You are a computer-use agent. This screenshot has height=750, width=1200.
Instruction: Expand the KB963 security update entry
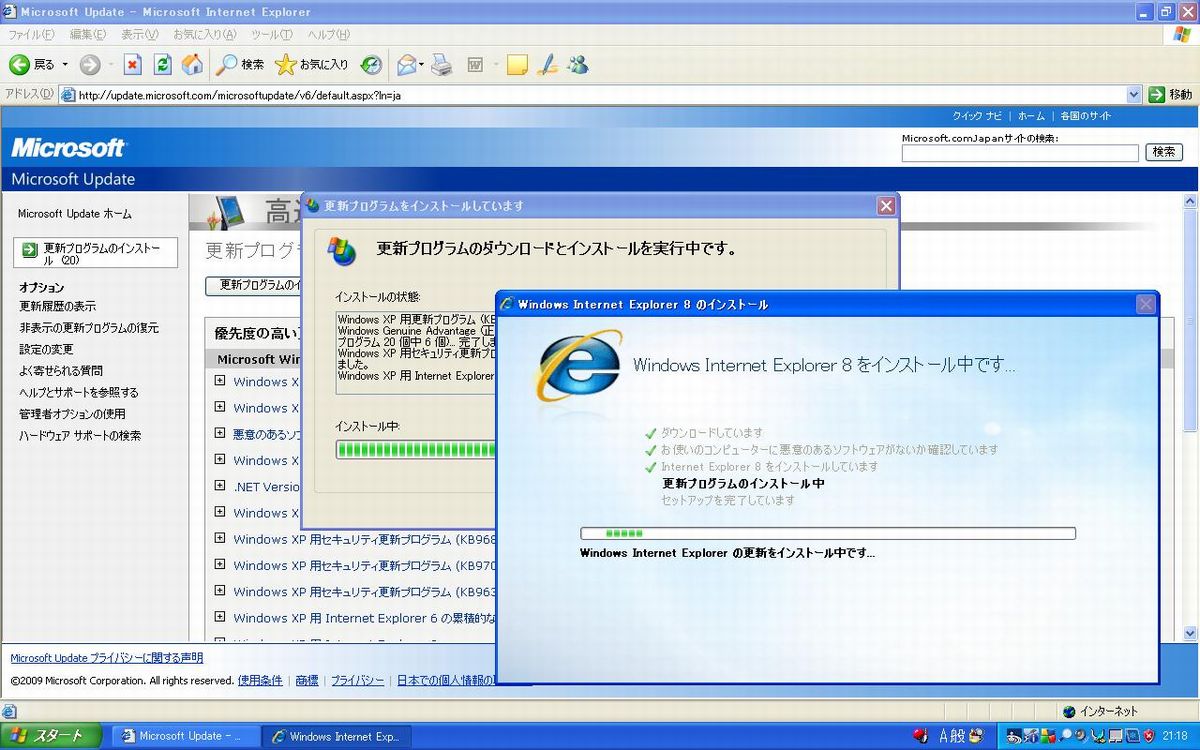220,590
